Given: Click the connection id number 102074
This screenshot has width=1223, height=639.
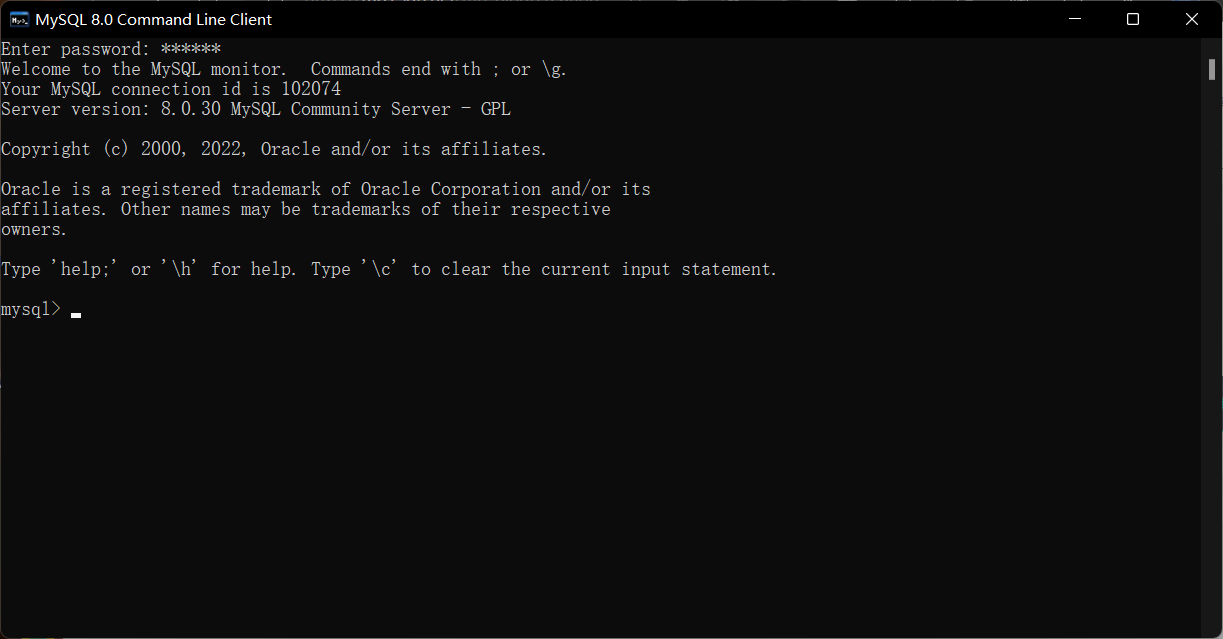Looking at the screenshot, I should pyautogui.click(x=310, y=89).
